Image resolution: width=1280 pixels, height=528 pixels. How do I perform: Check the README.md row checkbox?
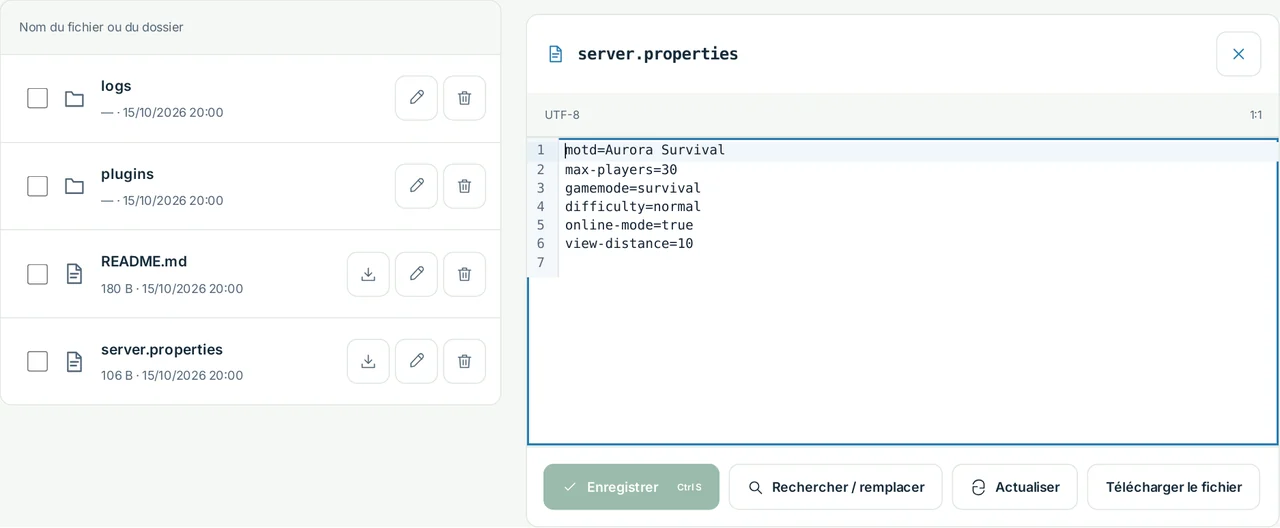37,274
